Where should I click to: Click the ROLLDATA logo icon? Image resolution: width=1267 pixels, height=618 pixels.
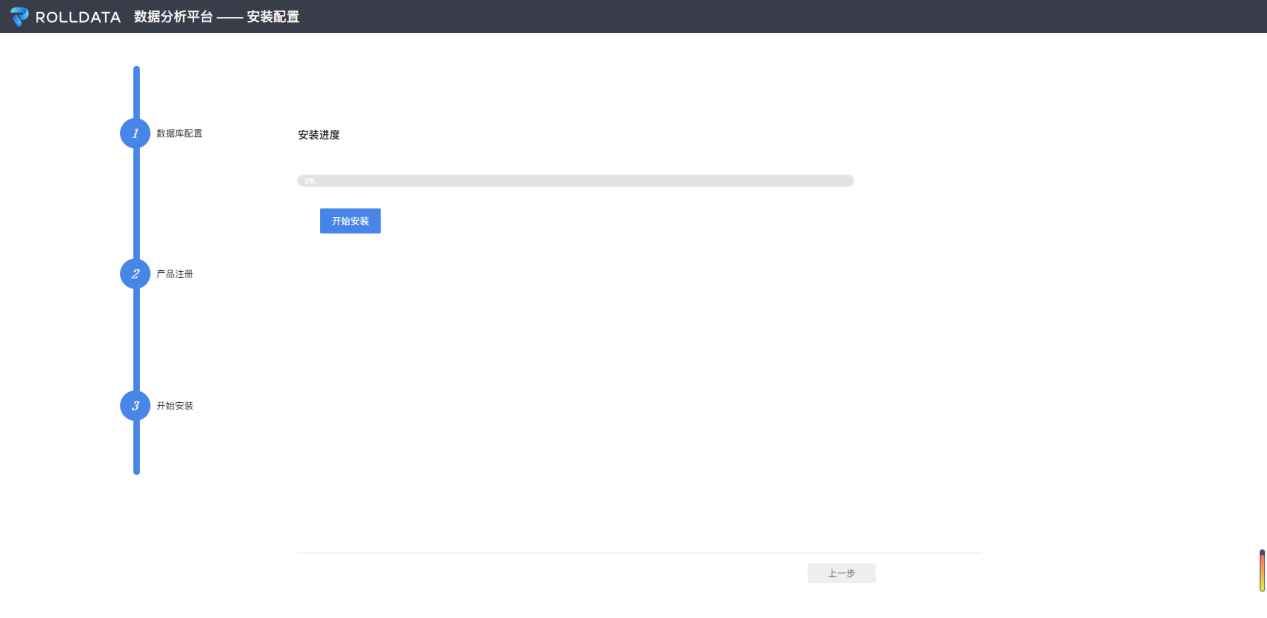coord(20,16)
